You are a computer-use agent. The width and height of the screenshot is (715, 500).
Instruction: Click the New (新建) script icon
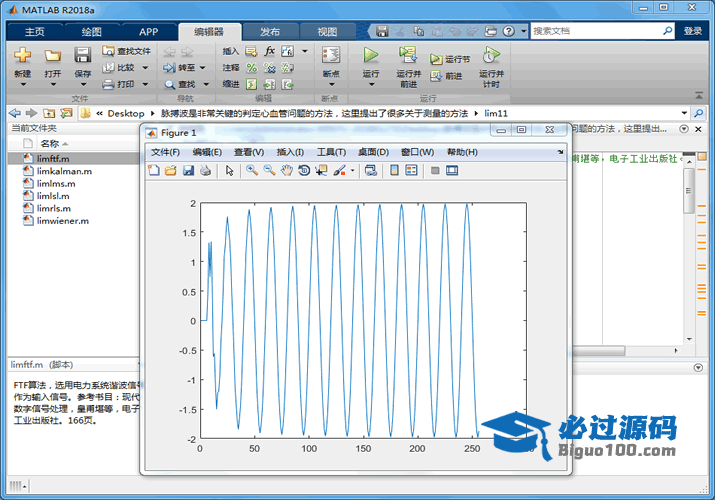coord(22,55)
